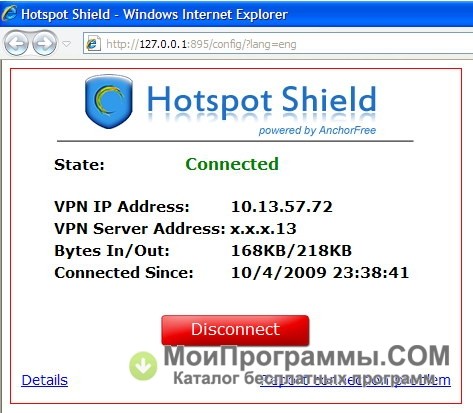The height and width of the screenshot is (413, 473).
Task: Click the VPN IP address value 10.13.57.72
Action: [282, 207]
